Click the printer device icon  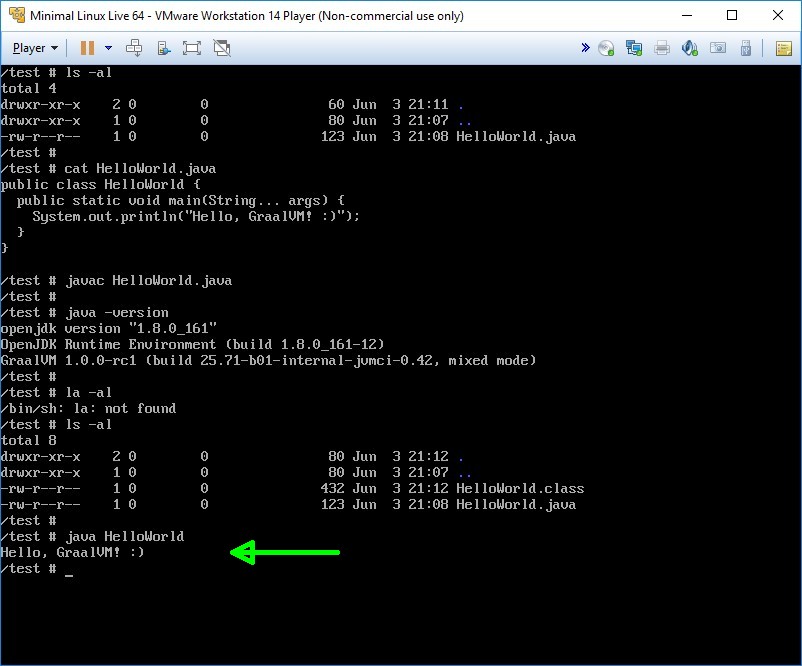pyautogui.click(x=661, y=48)
